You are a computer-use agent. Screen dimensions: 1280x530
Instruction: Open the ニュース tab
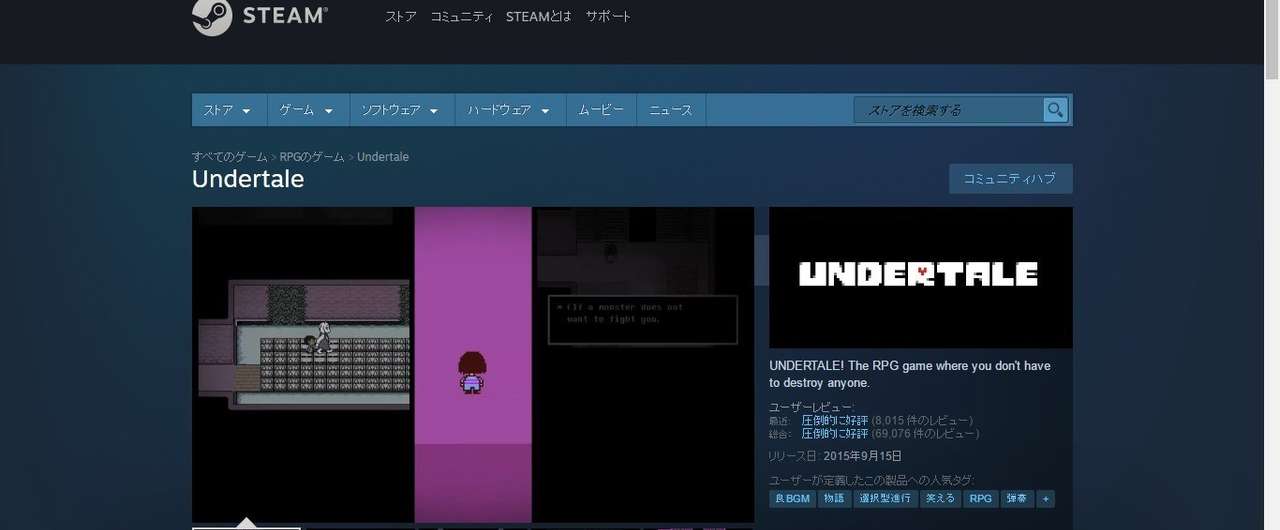click(x=671, y=110)
